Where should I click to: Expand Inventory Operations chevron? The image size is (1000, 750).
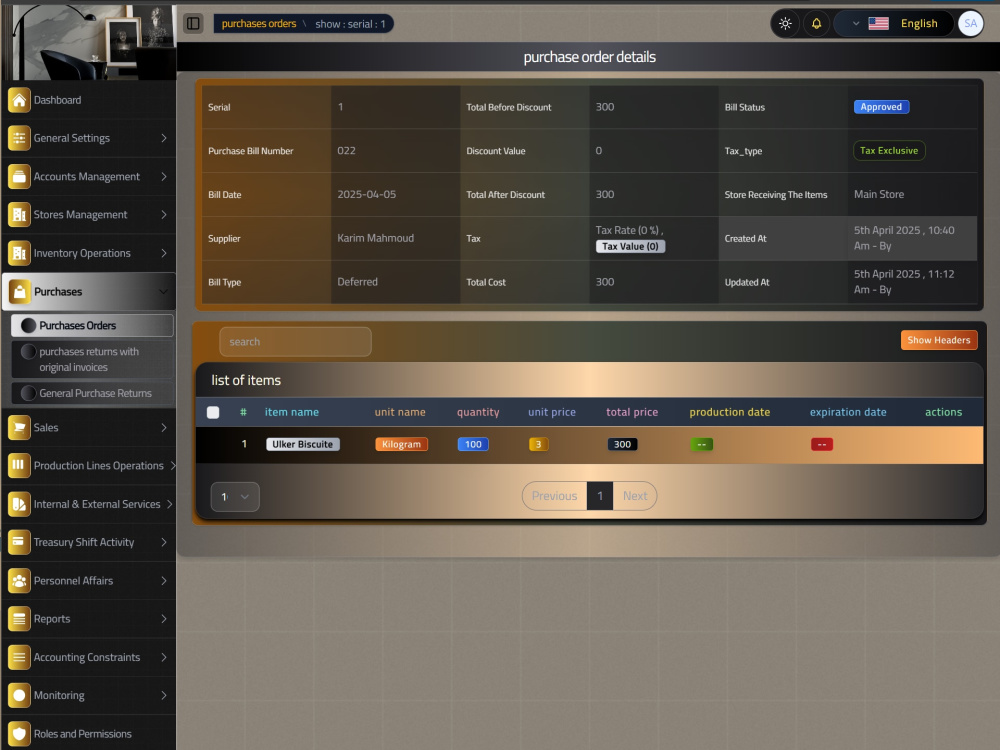164,253
